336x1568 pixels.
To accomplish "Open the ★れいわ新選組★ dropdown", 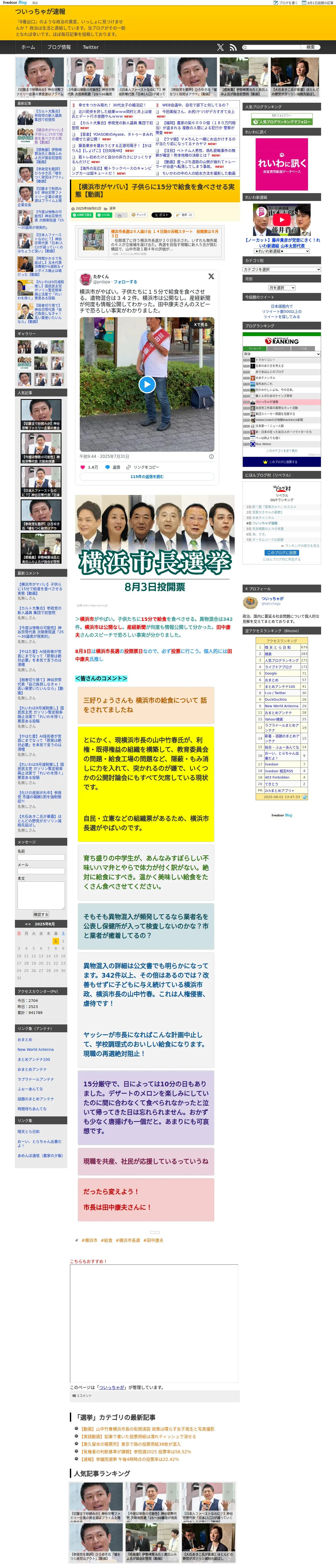I will (x=282, y=251).
